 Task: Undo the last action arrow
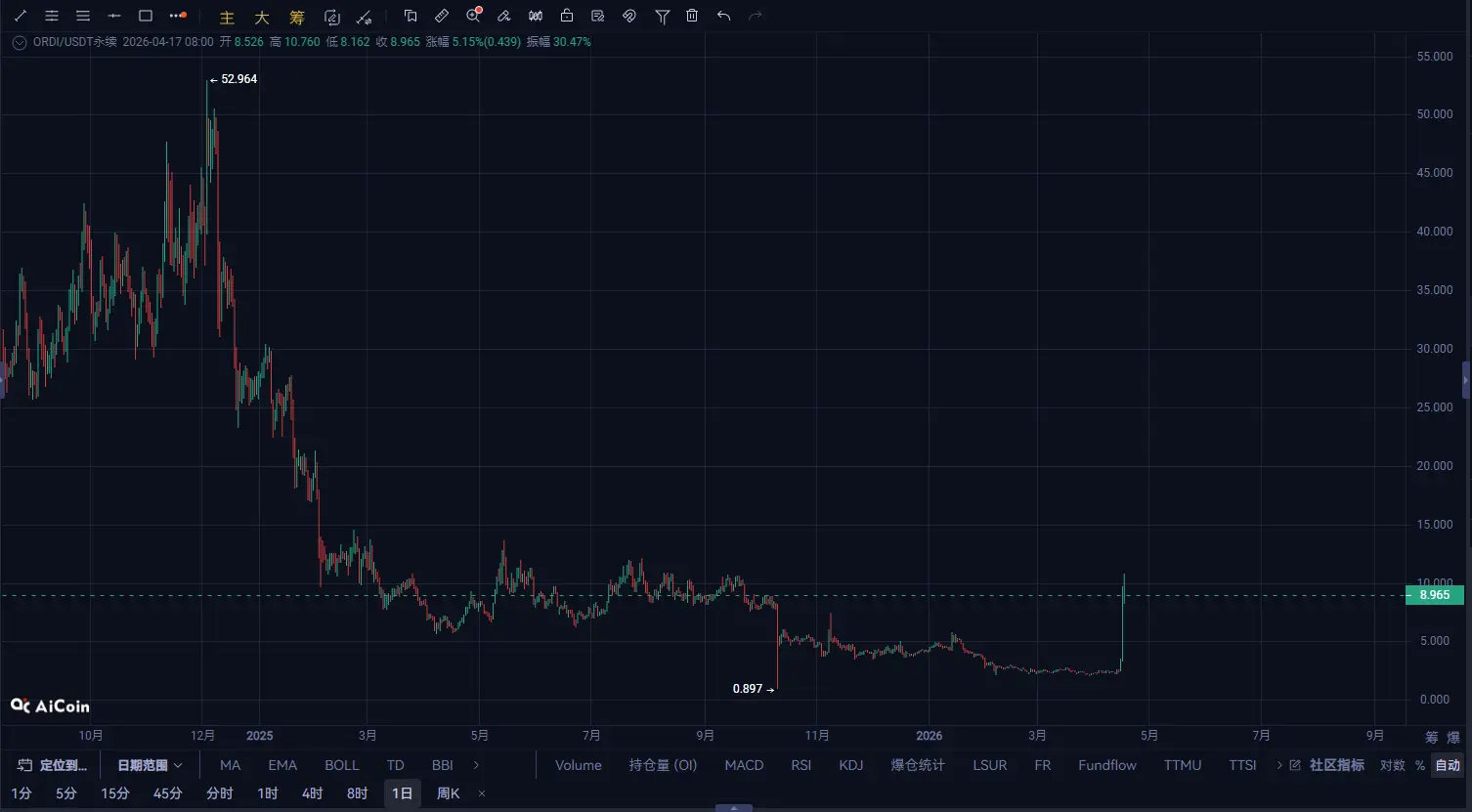point(723,16)
